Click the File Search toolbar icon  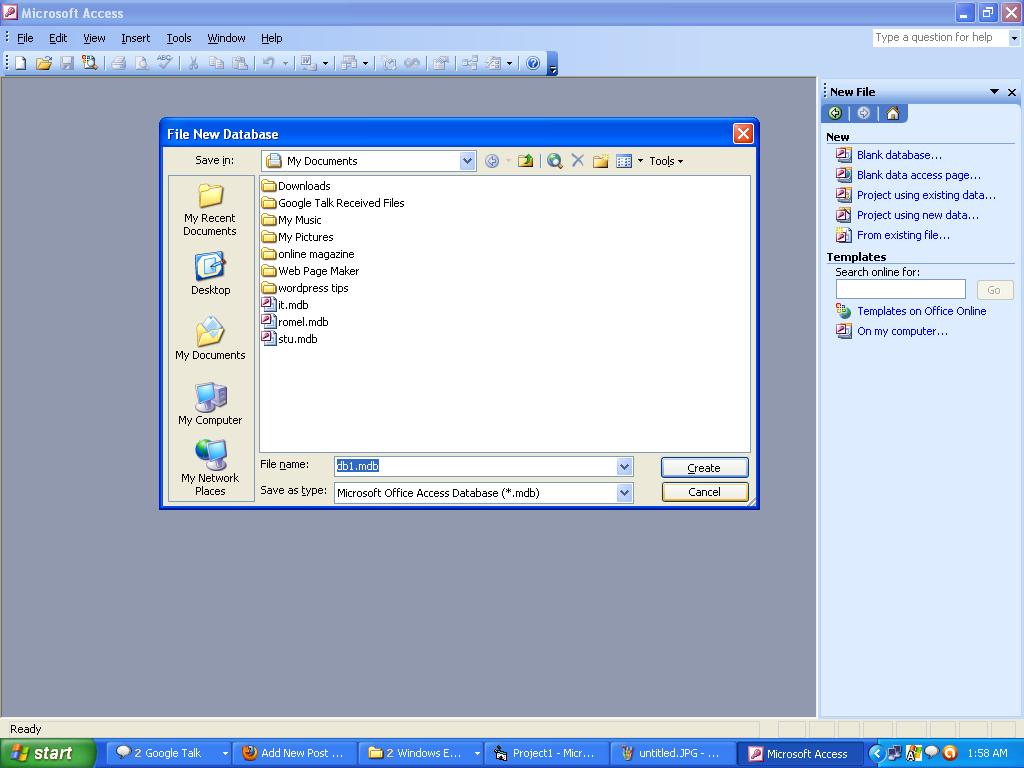[x=89, y=63]
